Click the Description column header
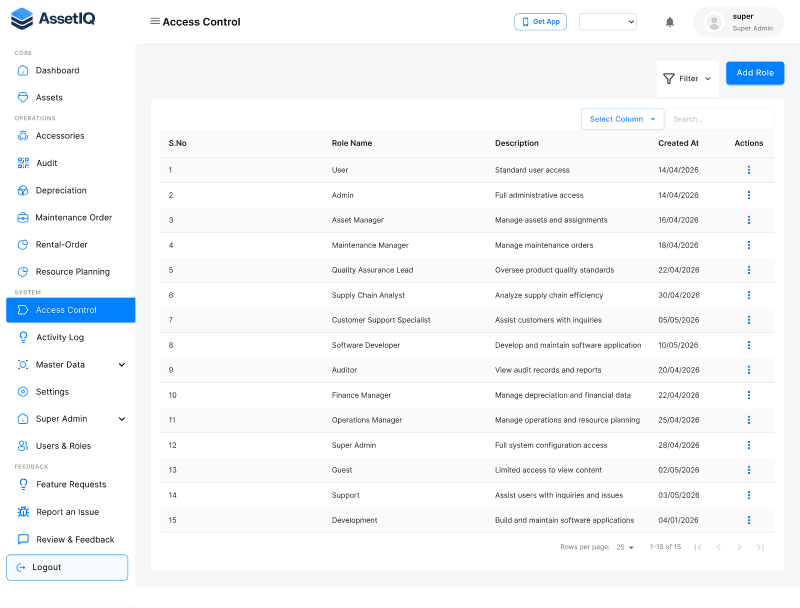 pyautogui.click(x=516, y=143)
